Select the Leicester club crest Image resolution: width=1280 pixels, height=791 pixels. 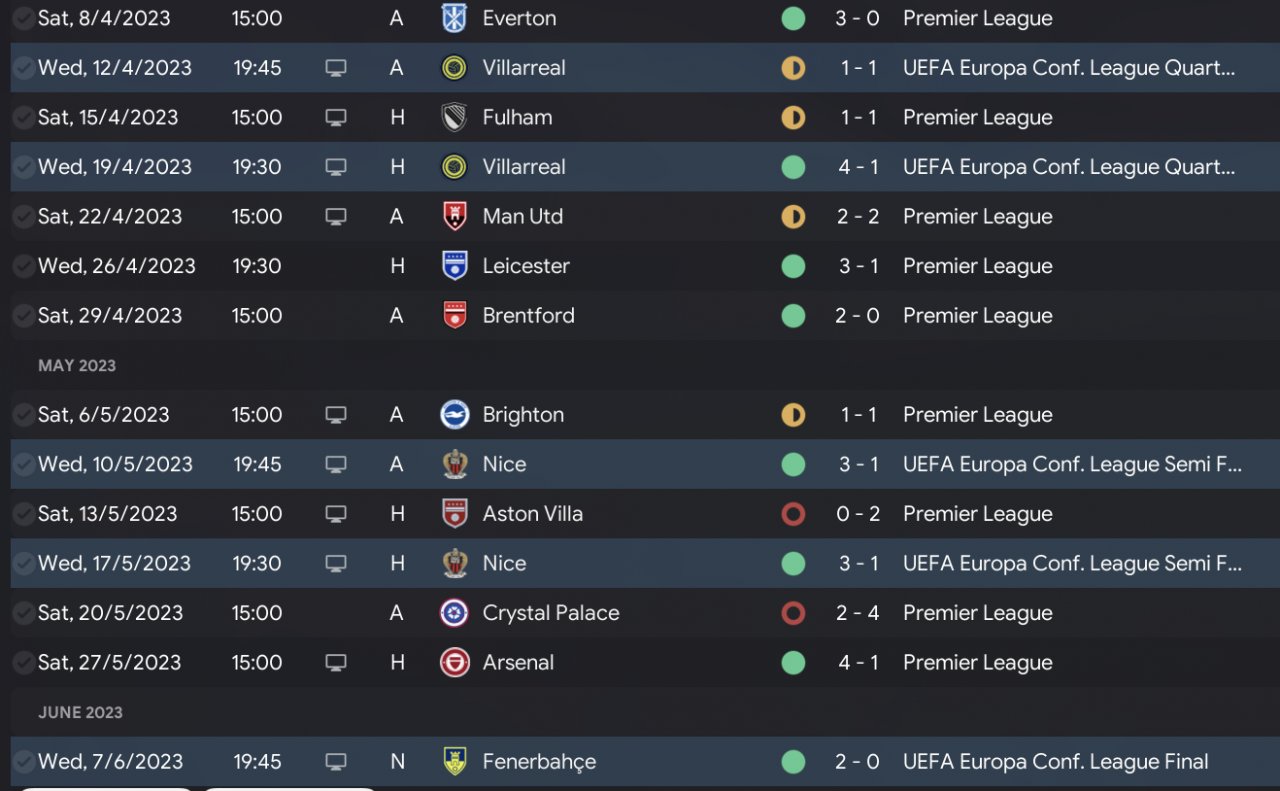point(454,266)
